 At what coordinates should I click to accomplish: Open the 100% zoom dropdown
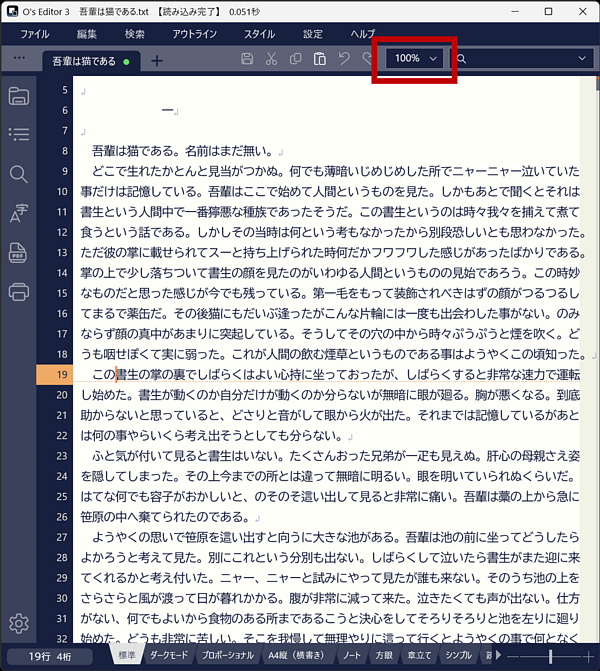[x=414, y=58]
